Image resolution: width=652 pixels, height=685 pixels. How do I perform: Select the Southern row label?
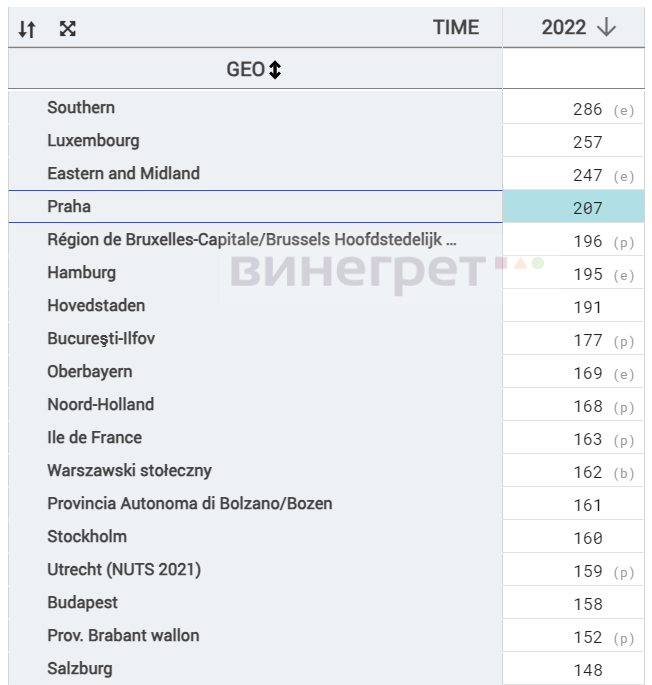(x=81, y=107)
